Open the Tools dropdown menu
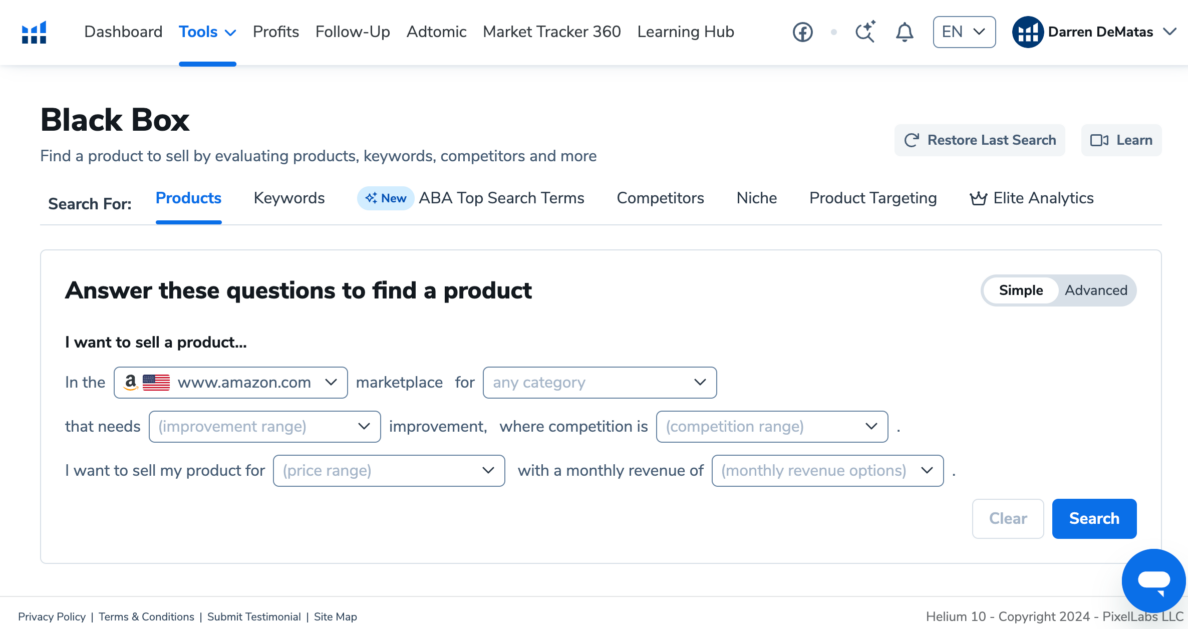This screenshot has width=1188, height=629. pos(208,32)
